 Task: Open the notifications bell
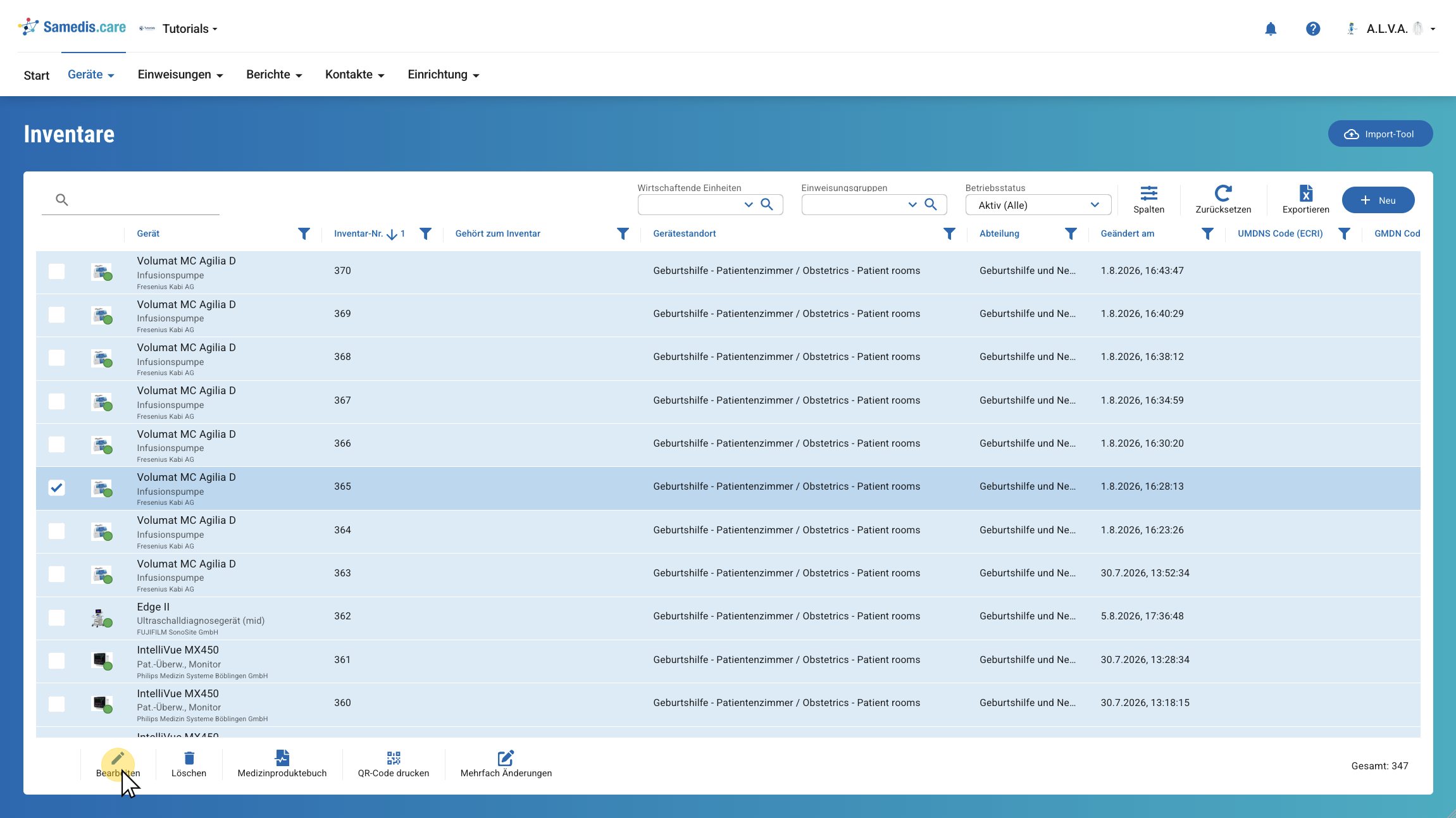coord(1271,29)
